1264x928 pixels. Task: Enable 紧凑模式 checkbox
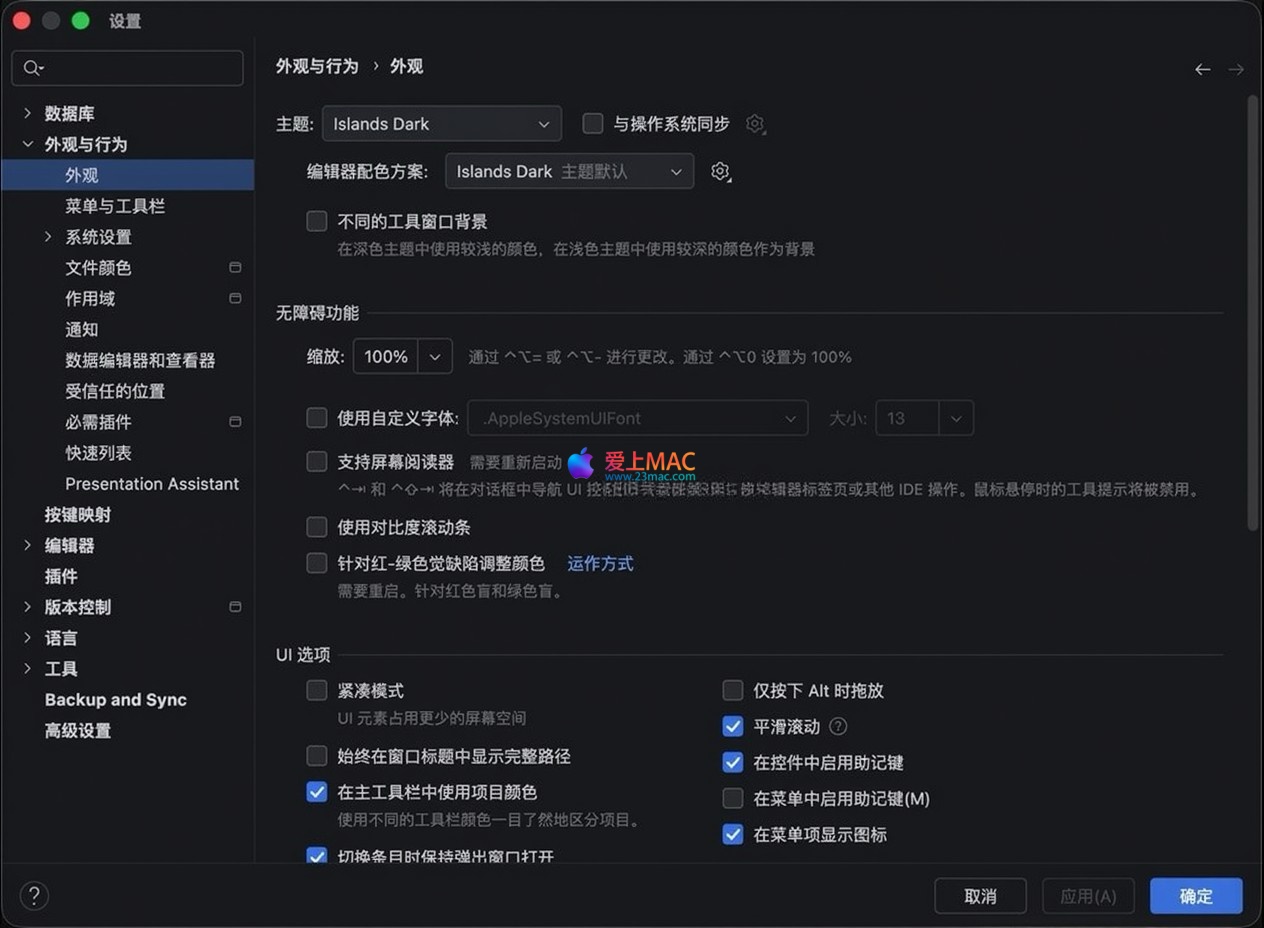pyautogui.click(x=317, y=691)
